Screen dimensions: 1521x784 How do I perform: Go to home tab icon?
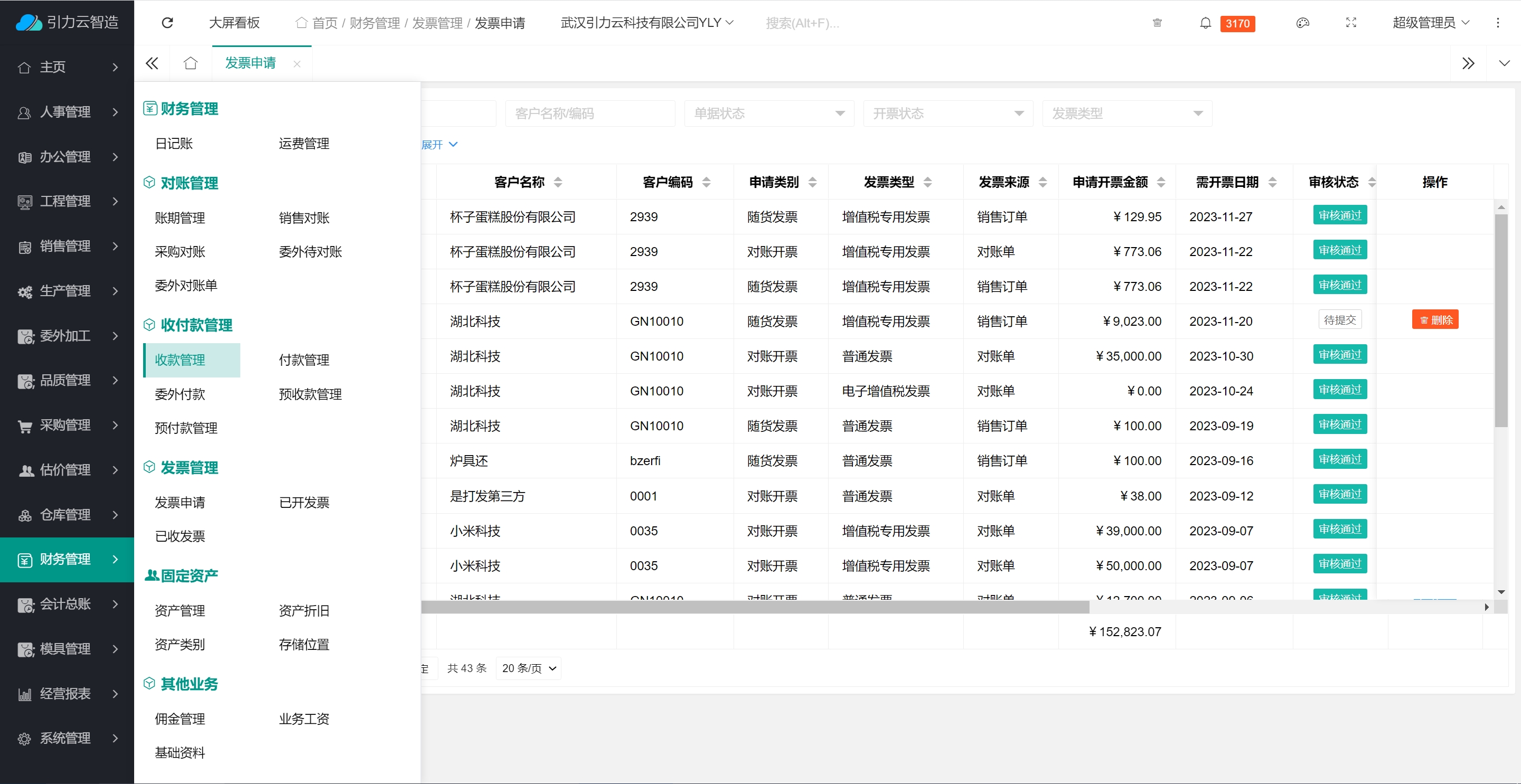click(190, 63)
